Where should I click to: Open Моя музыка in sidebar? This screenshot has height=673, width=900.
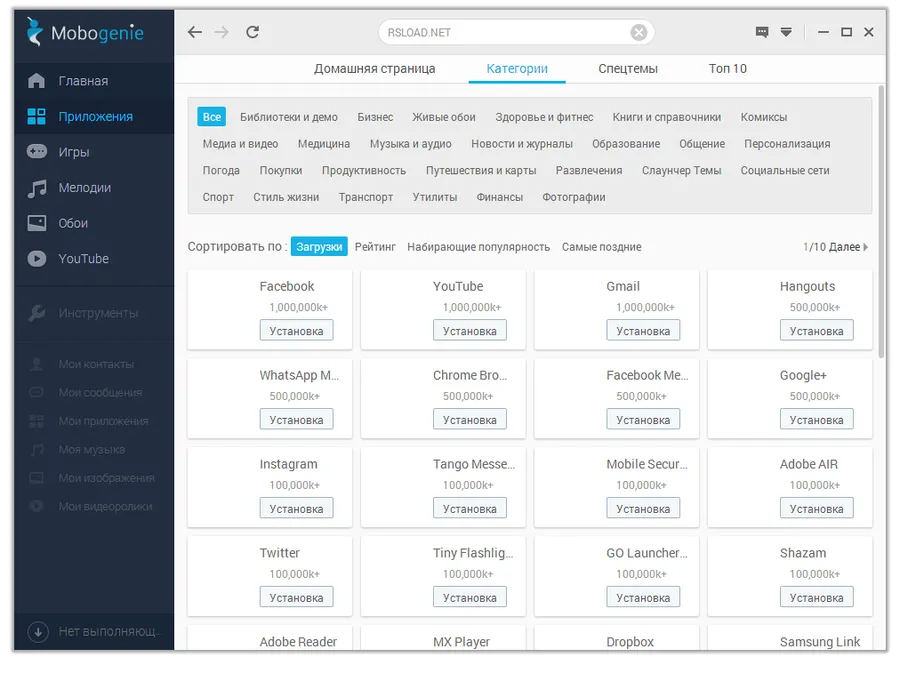click(91, 450)
